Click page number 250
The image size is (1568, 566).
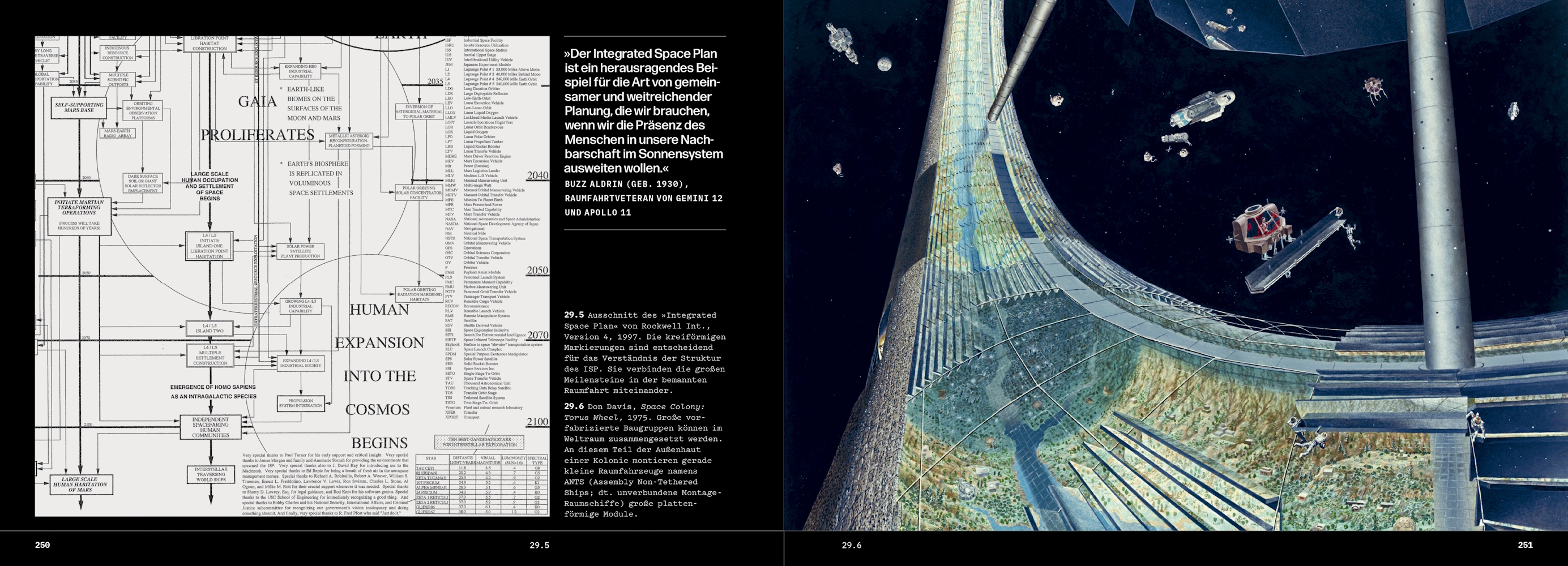[42, 544]
